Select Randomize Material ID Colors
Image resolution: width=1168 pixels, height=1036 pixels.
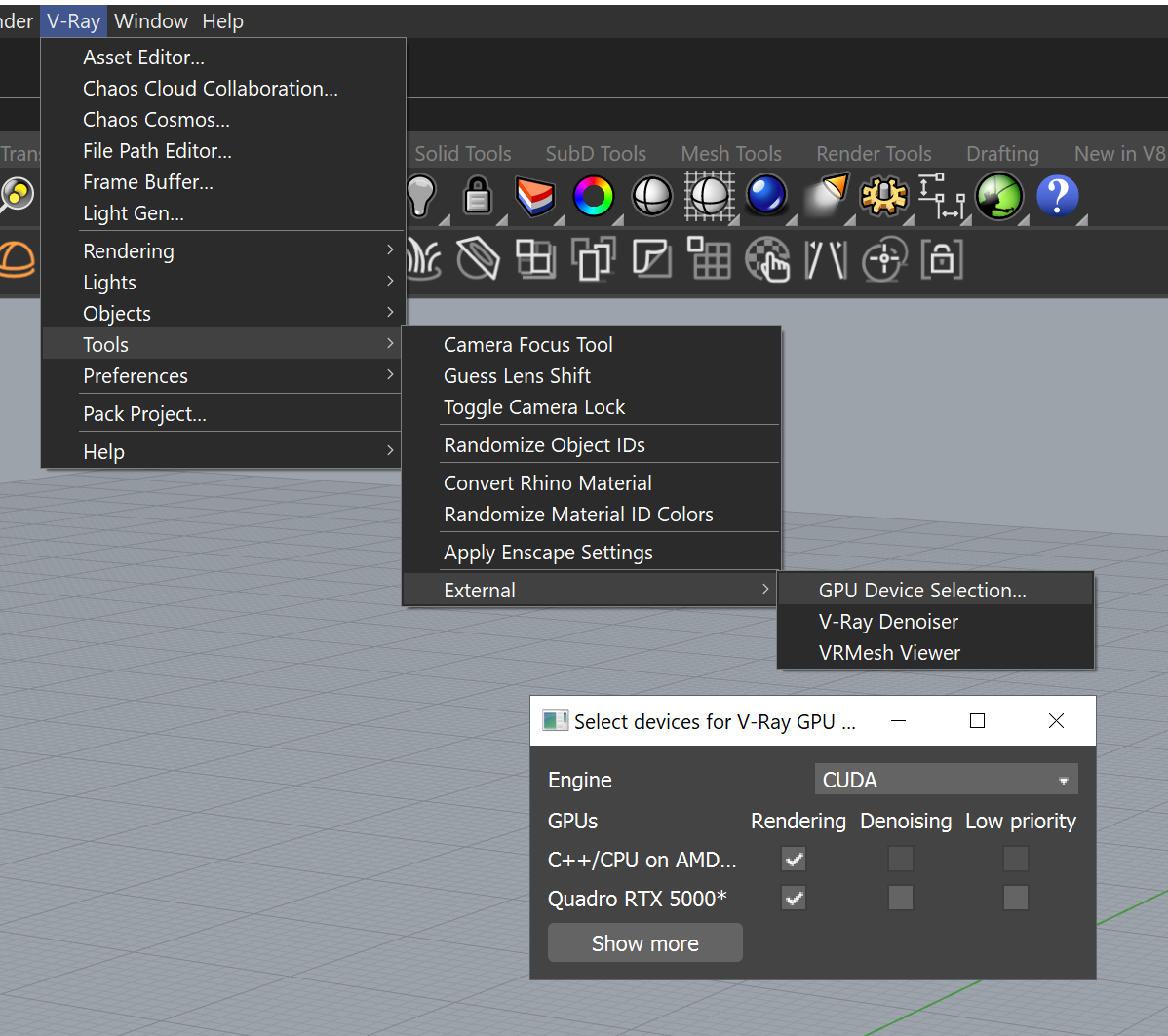point(591,515)
